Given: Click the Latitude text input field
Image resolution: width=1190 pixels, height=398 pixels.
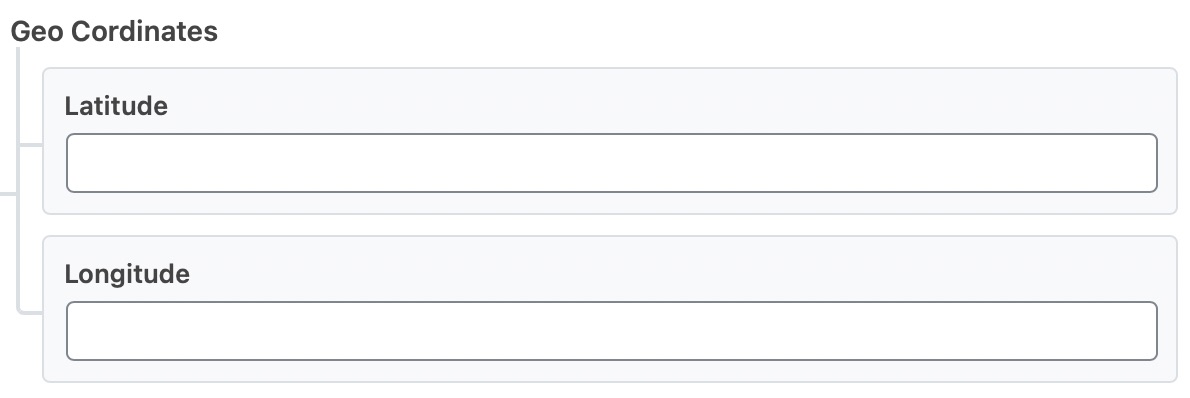Looking at the screenshot, I should (612, 163).
